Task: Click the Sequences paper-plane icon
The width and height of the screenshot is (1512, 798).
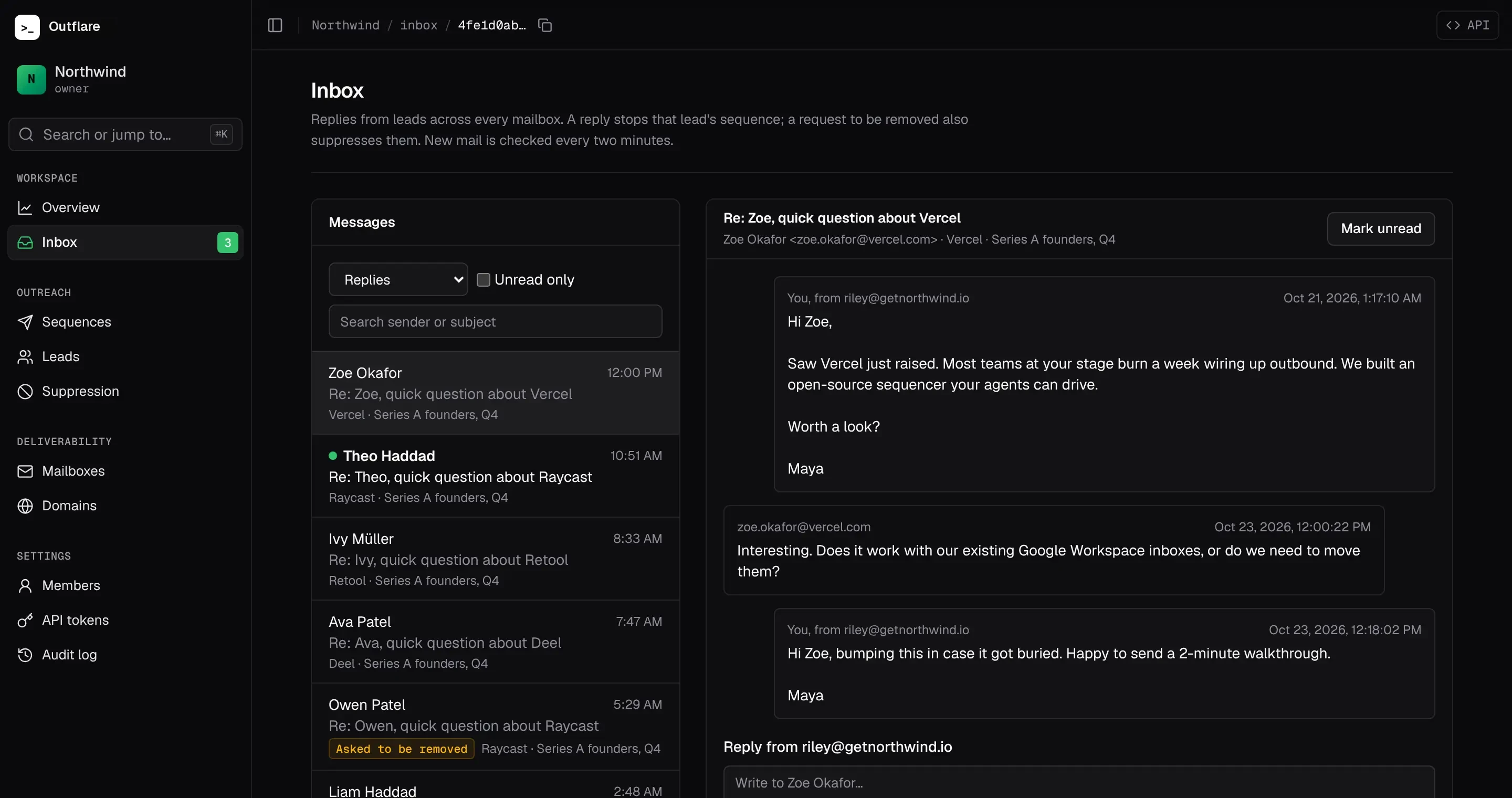Action: coord(25,322)
